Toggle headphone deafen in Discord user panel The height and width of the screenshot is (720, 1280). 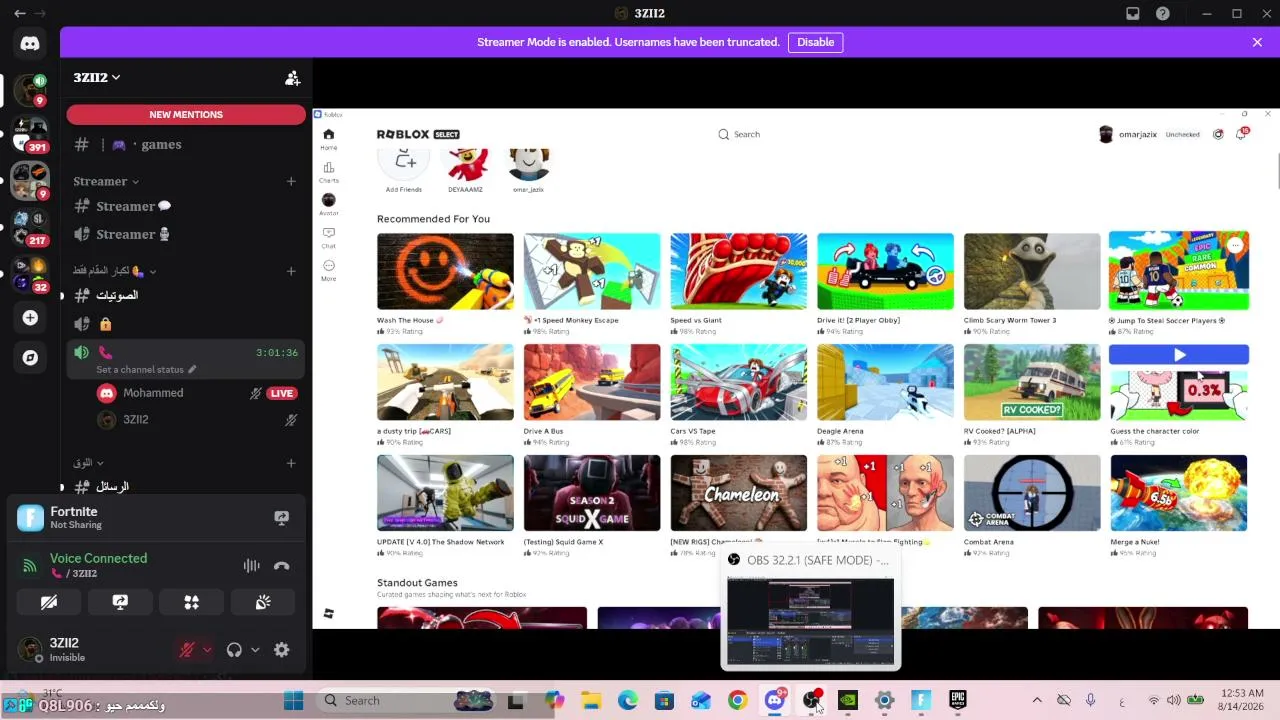coord(234,650)
